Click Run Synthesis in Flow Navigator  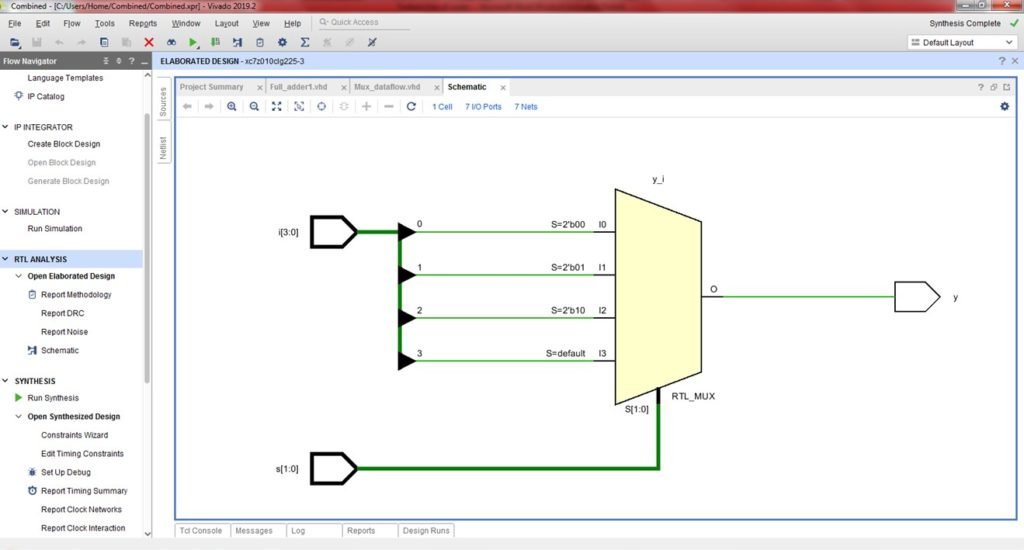pos(53,398)
